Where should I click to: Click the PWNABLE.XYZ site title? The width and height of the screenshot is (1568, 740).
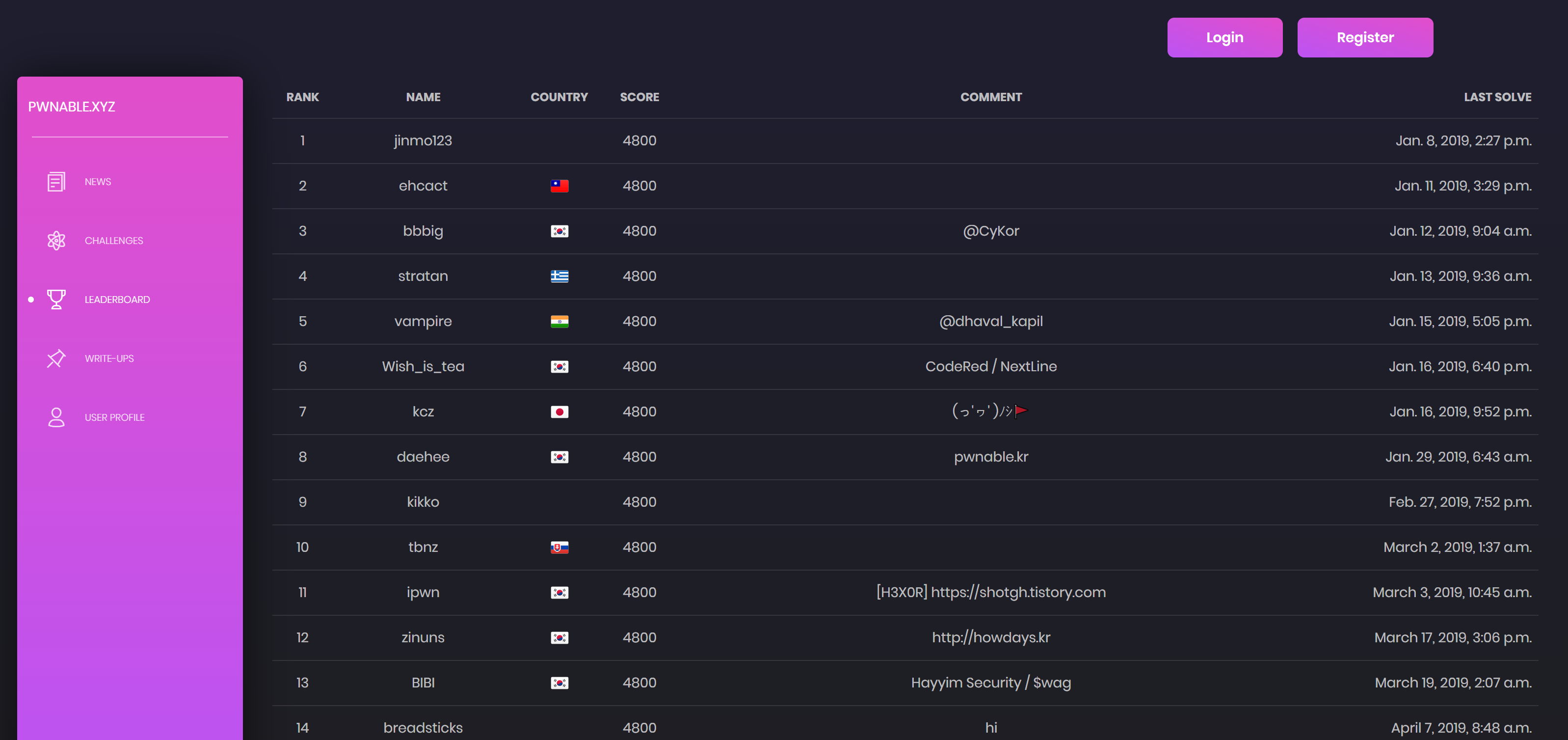point(71,107)
